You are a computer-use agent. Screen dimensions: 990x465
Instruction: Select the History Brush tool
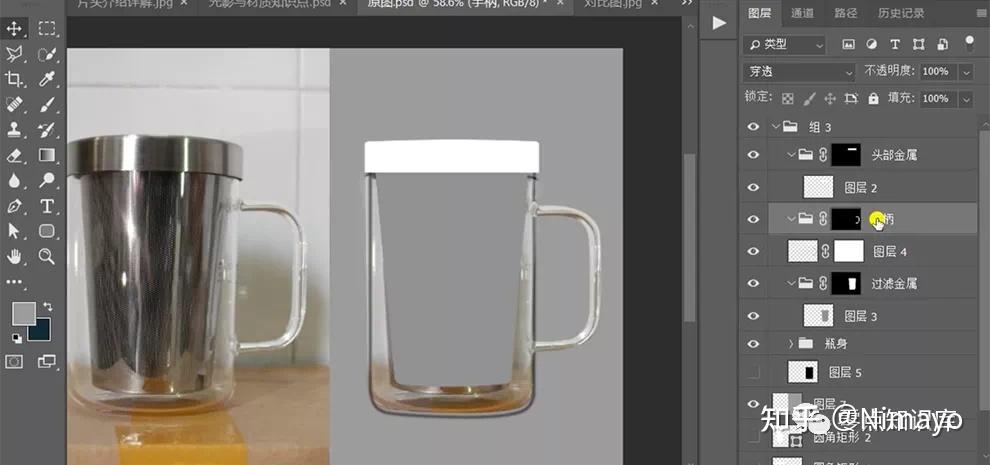click(x=47, y=130)
